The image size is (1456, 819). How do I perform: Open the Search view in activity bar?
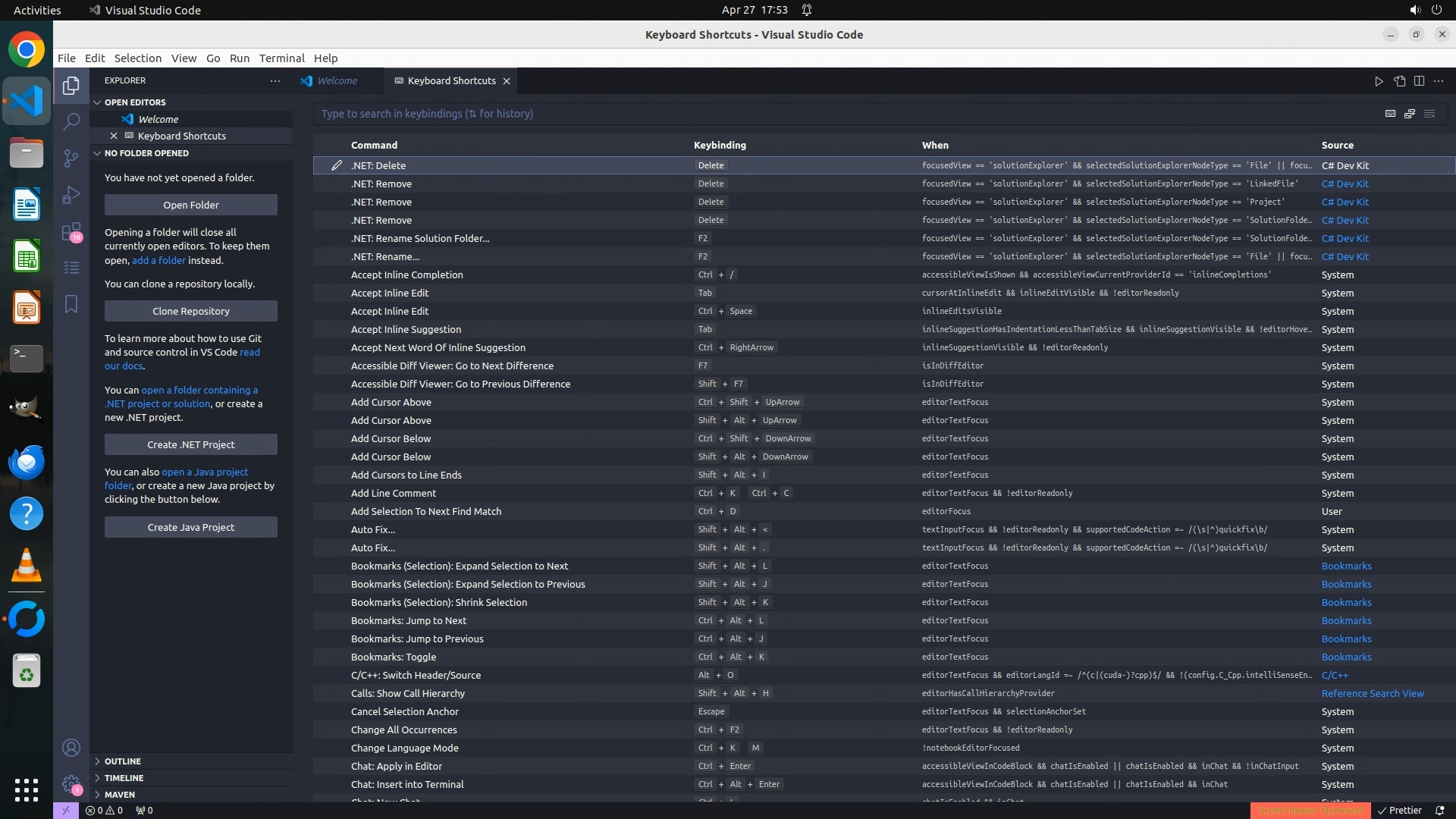pyautogui.click(x=71, y=121)
